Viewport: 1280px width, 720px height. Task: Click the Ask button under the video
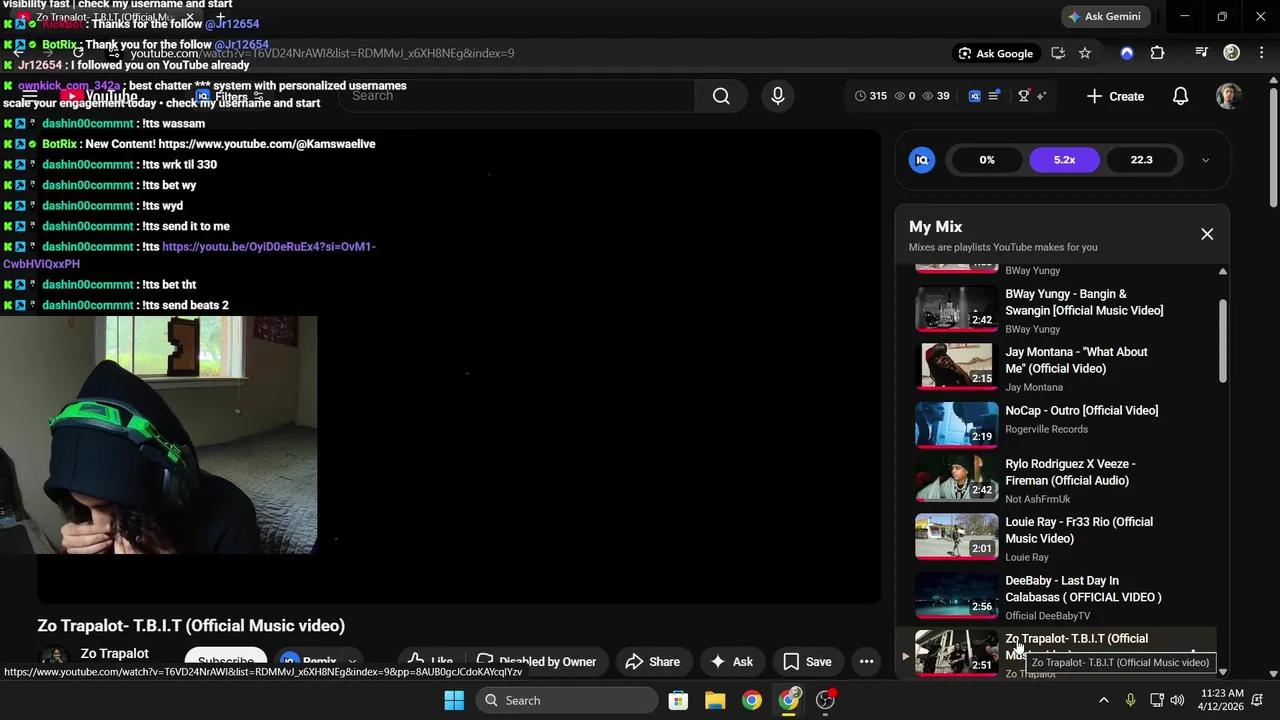[731, 661]
